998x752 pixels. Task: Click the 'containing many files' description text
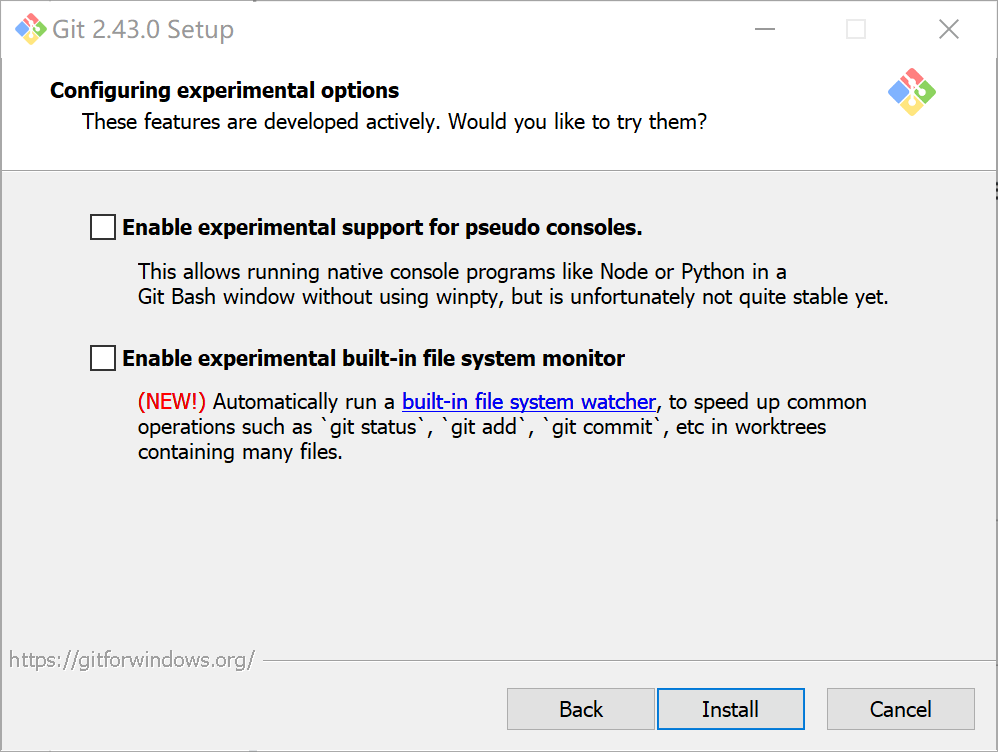tap(240, 452)
